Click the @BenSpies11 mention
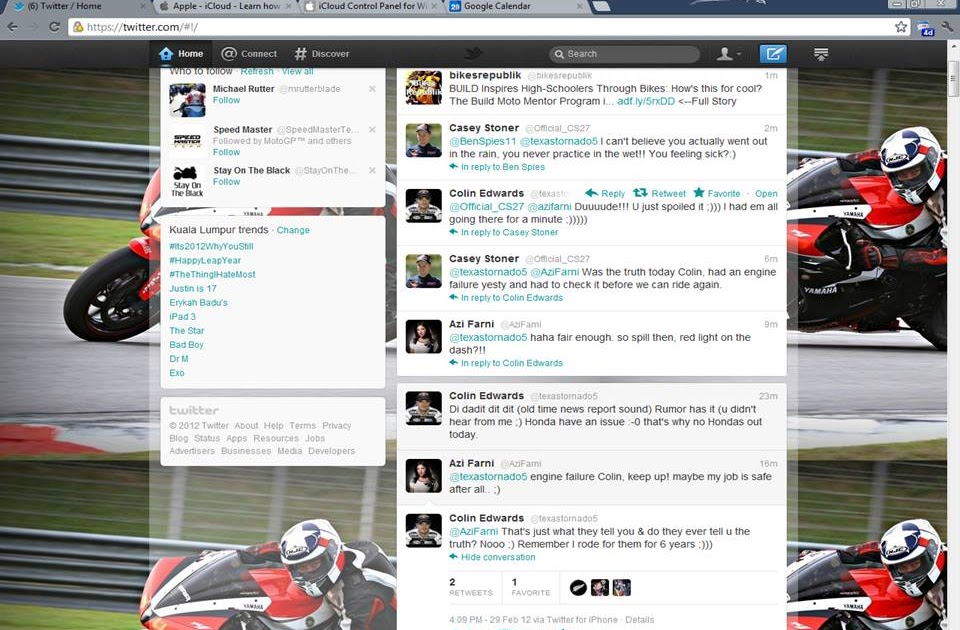 (x=482, y=141)
